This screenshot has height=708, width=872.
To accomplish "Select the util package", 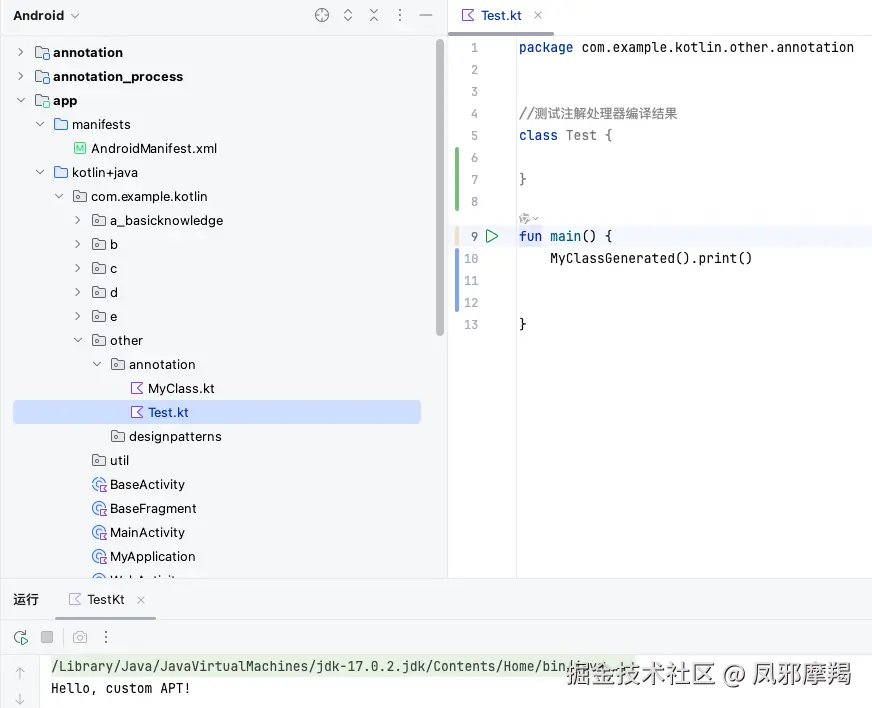I will (119, 461).
